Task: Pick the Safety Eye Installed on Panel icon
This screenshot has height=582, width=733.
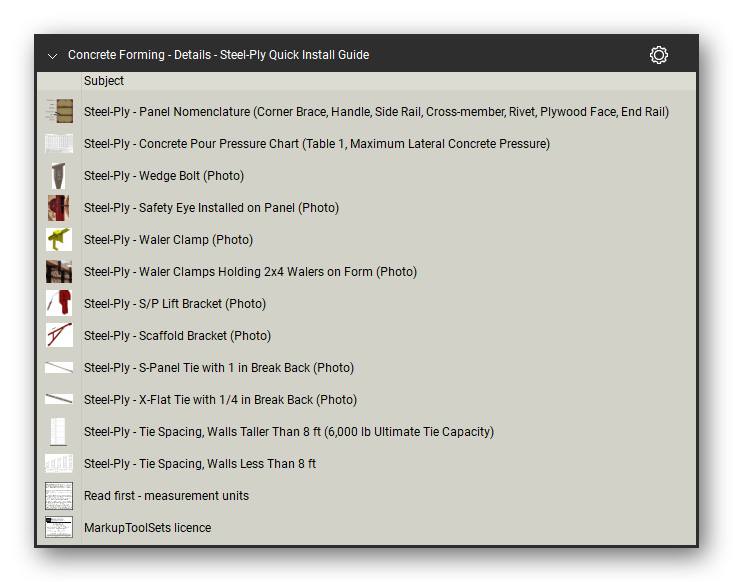Action: pos(58,208)
